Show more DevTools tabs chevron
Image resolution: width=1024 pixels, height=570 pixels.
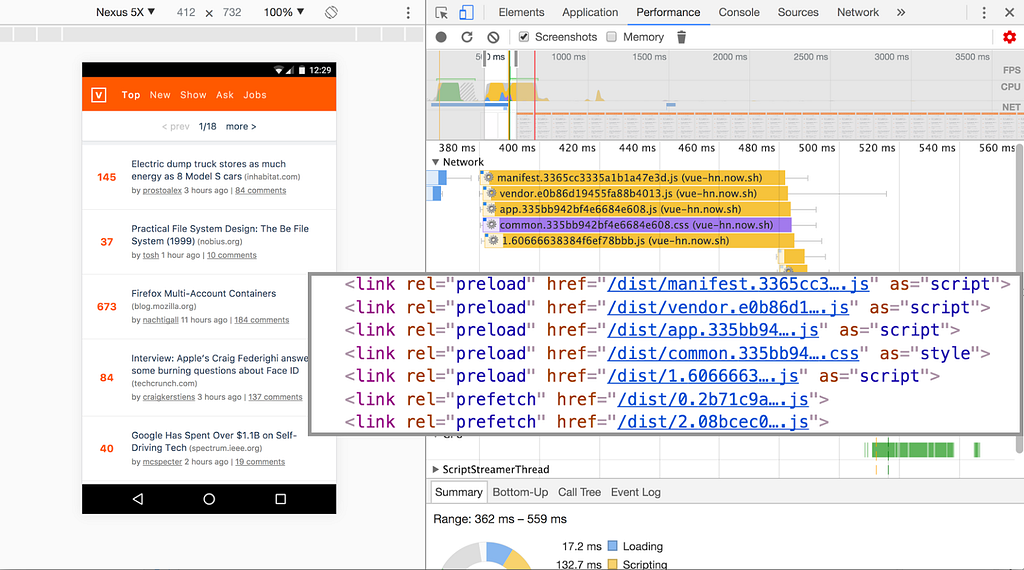[x=901, y=12]
